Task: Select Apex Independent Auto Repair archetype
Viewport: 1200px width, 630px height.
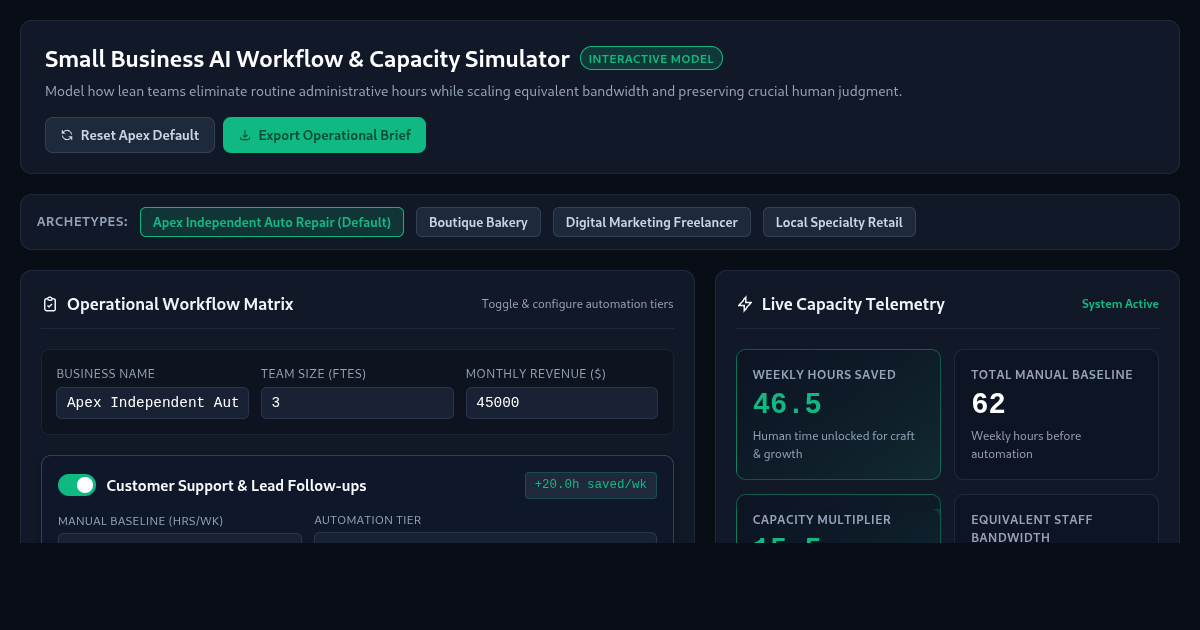Action: pos(272,222)
